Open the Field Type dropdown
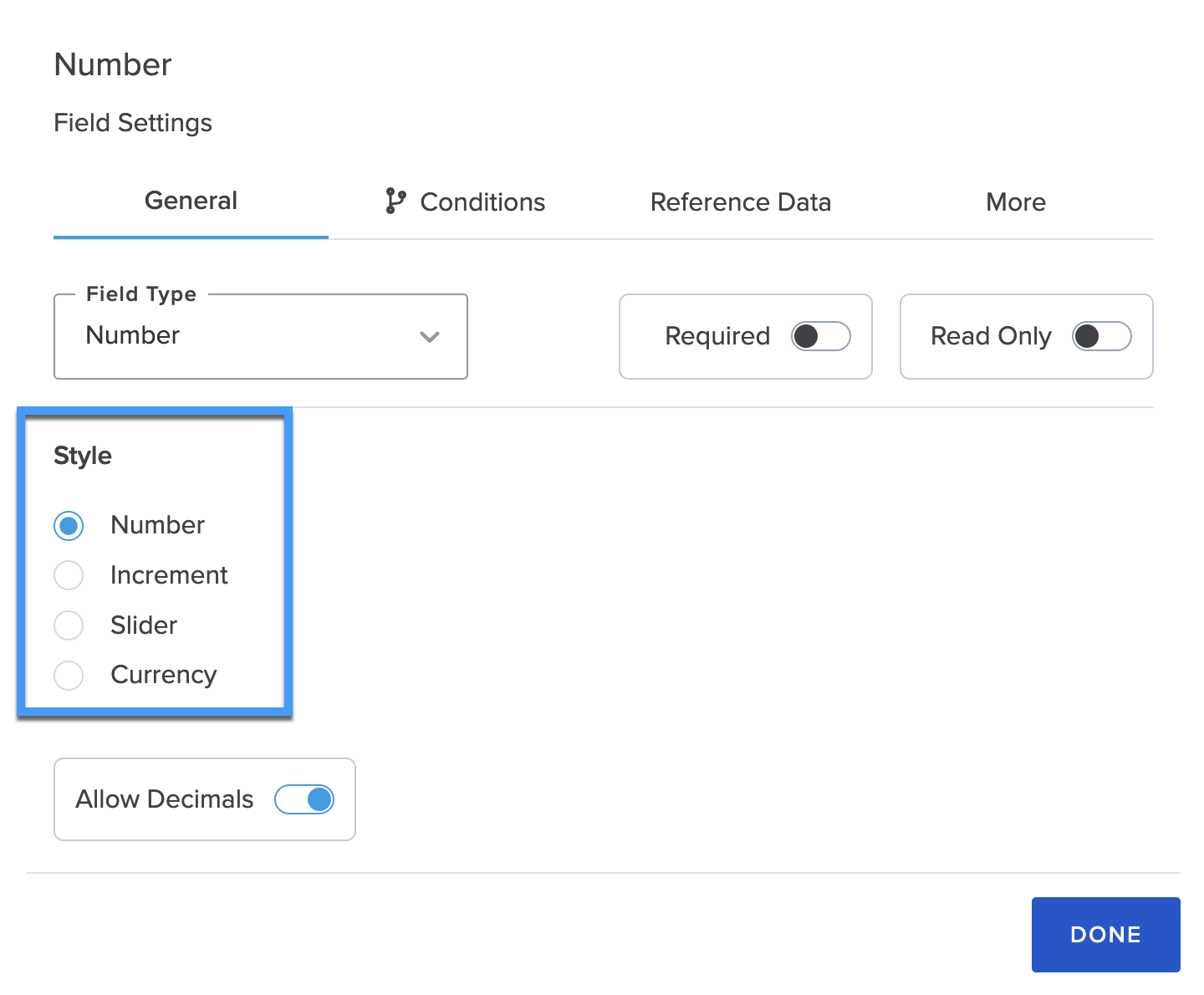Image resolution: width=1204 pixels, height=995 pixels. (261, 336)
